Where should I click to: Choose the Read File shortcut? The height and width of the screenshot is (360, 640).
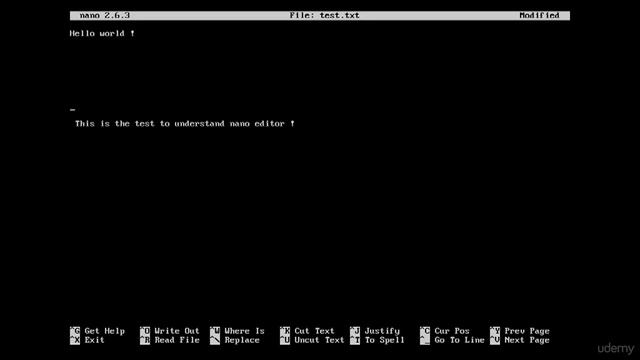point(169,340)
